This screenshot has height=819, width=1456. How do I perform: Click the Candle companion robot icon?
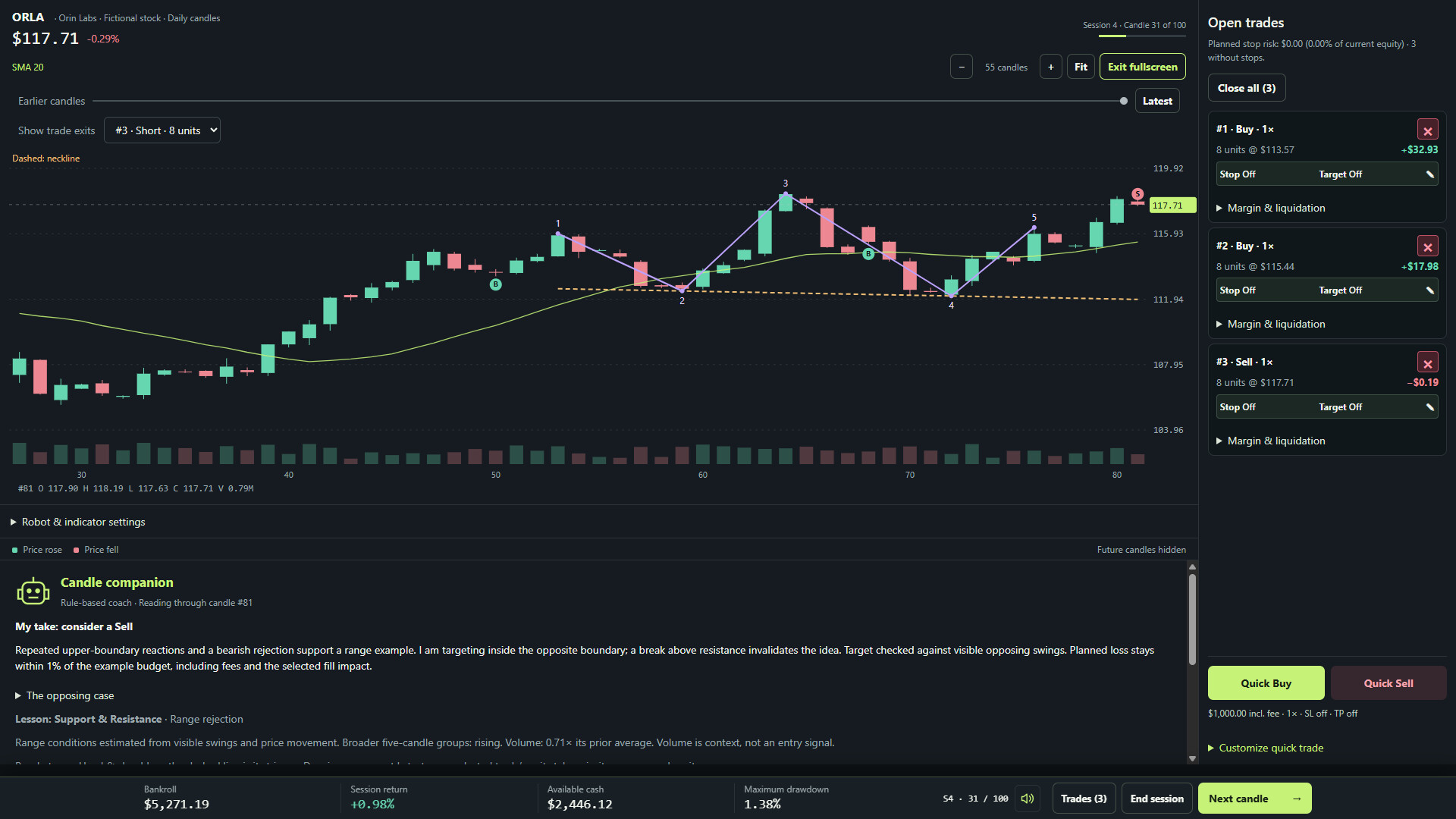(x=33, y=591)
